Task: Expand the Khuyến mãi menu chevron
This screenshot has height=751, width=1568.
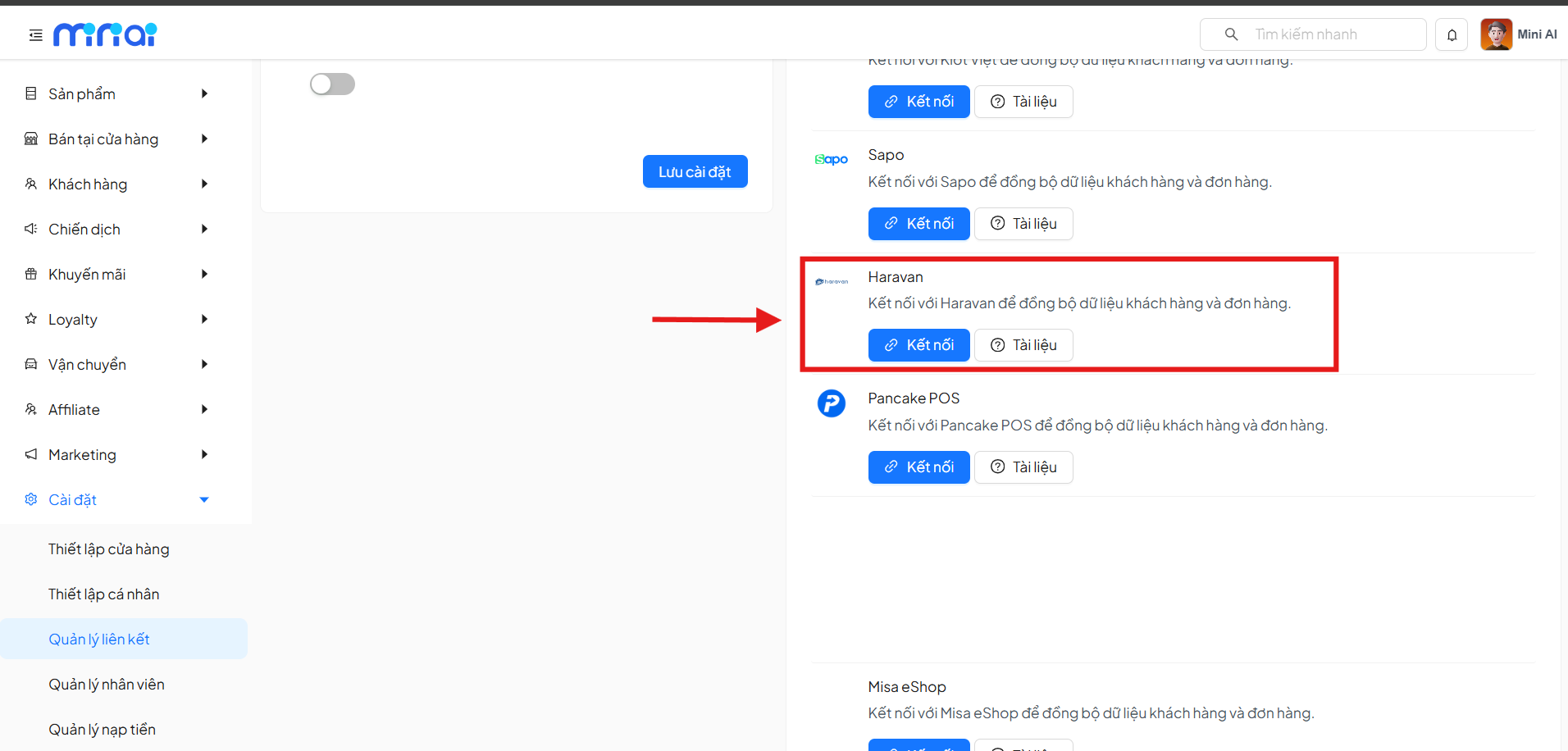Action: point(204,274)
